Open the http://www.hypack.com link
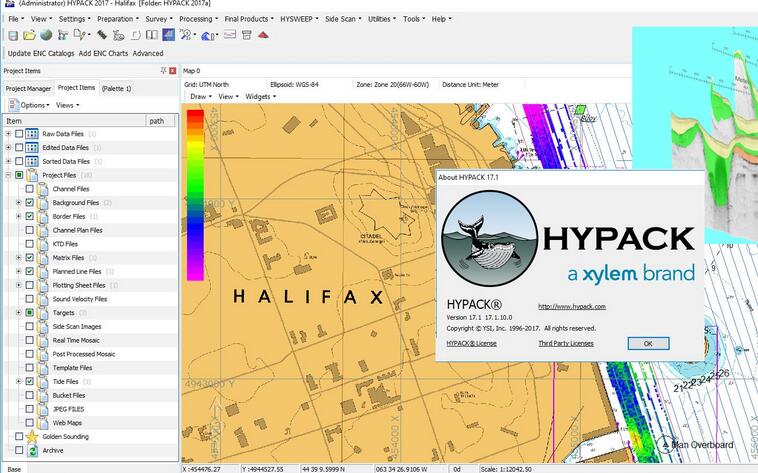The height and width of the screenshot is (473, 758). (x=572, y=307)
